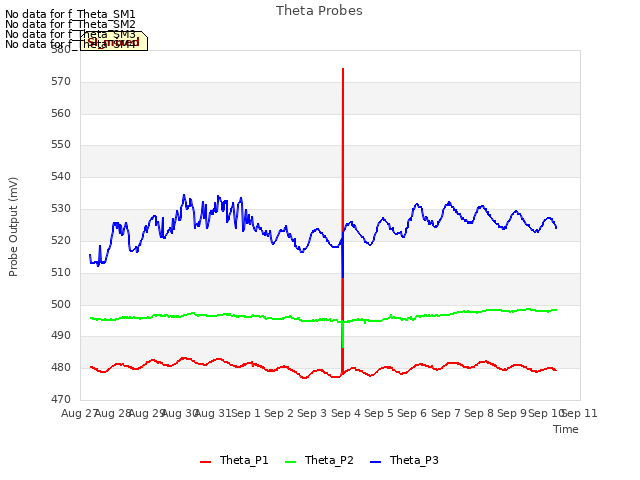Click the 490 y-axis tick label

click(x=61, y=336)
